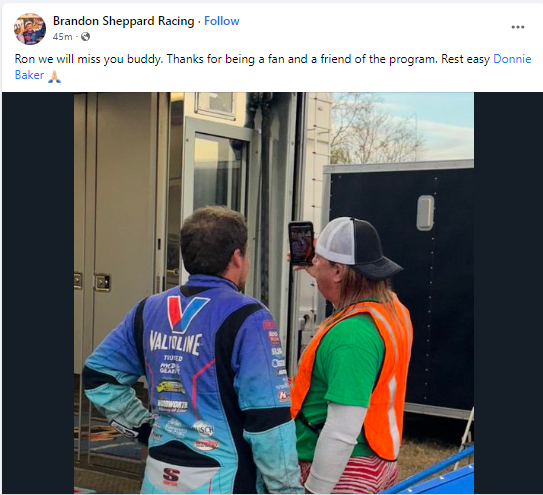Open the Brandon Sheppard Racing page name
This screenshot has width=543, height=495.
click(123, 21)
